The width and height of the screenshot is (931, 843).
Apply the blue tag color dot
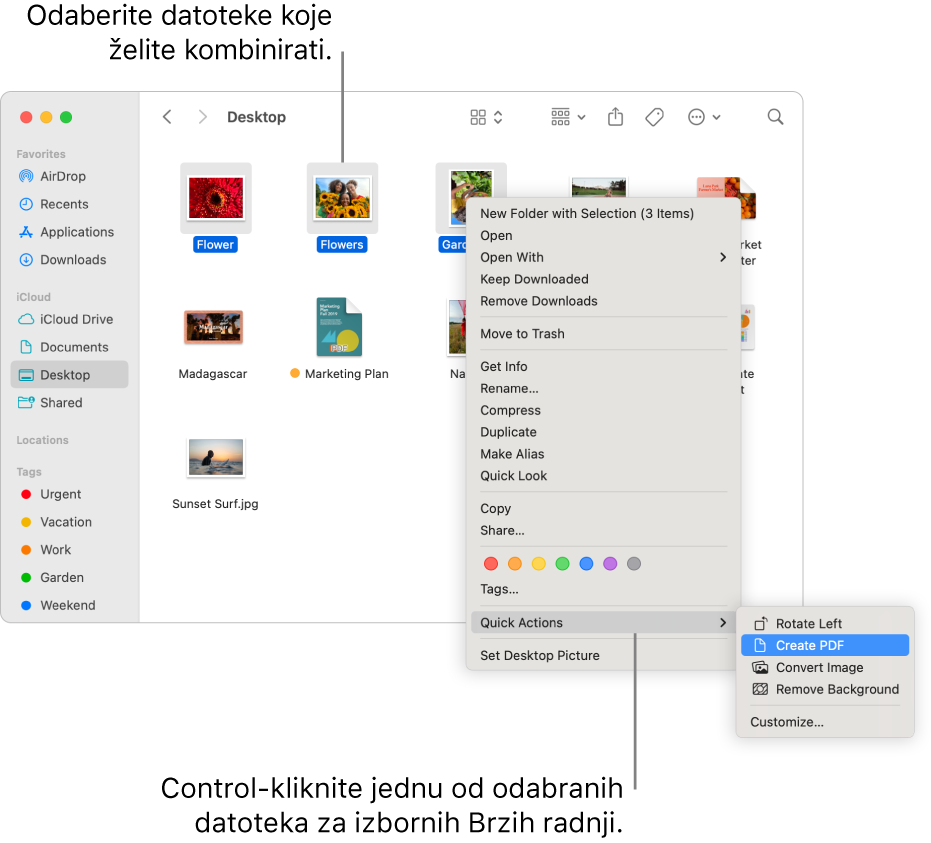pos(586,564)
